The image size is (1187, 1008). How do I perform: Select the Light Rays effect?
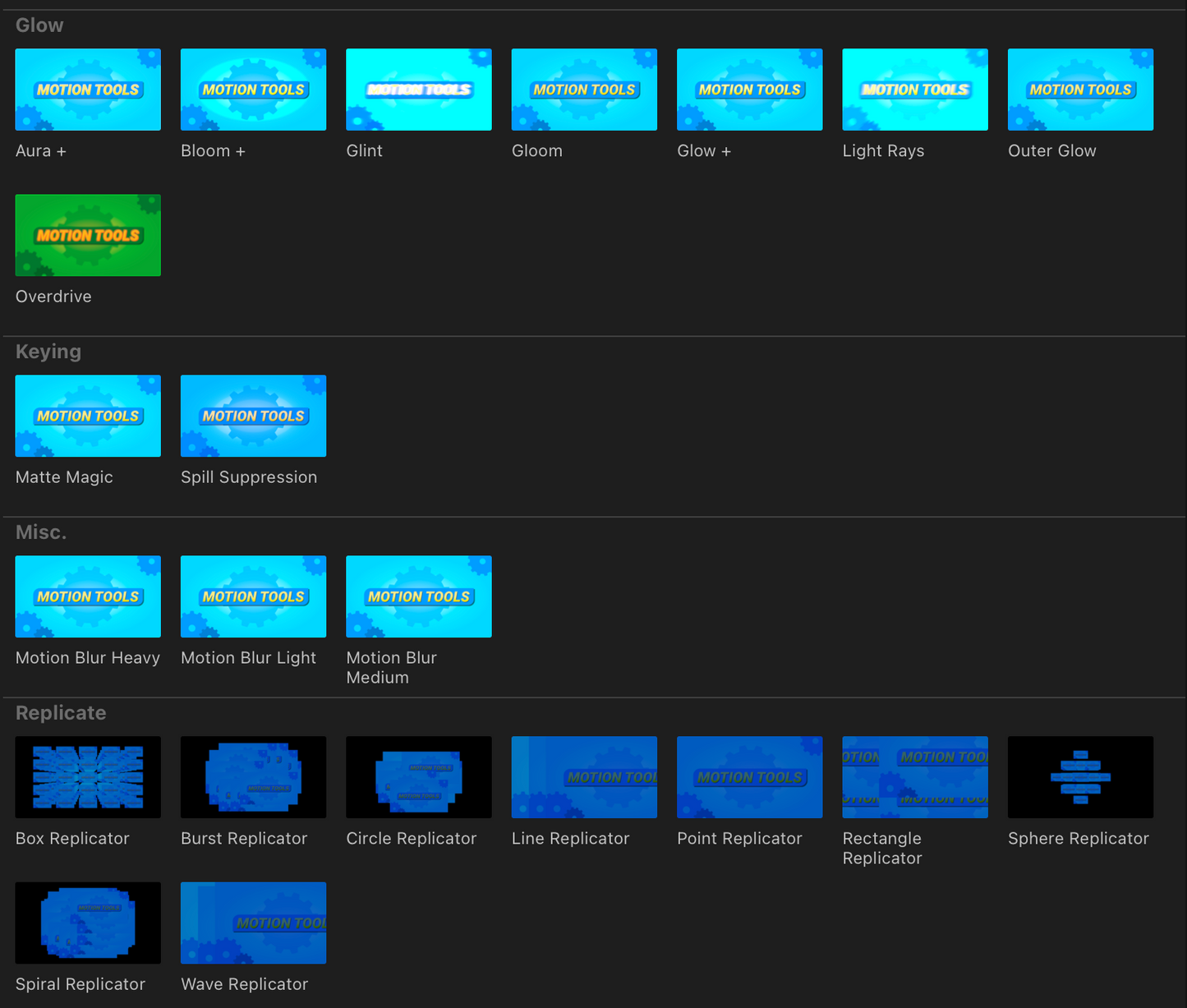tap(915, 90)
